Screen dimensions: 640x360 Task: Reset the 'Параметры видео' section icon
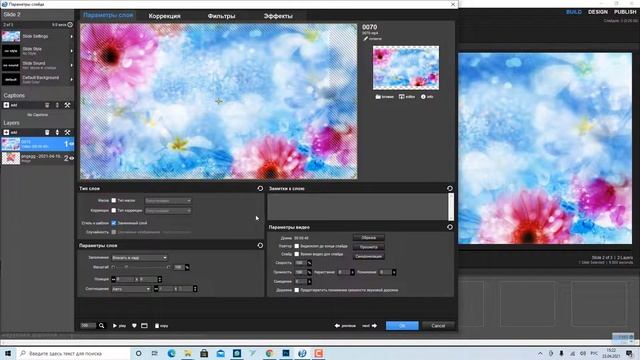[x=450, y=227]
